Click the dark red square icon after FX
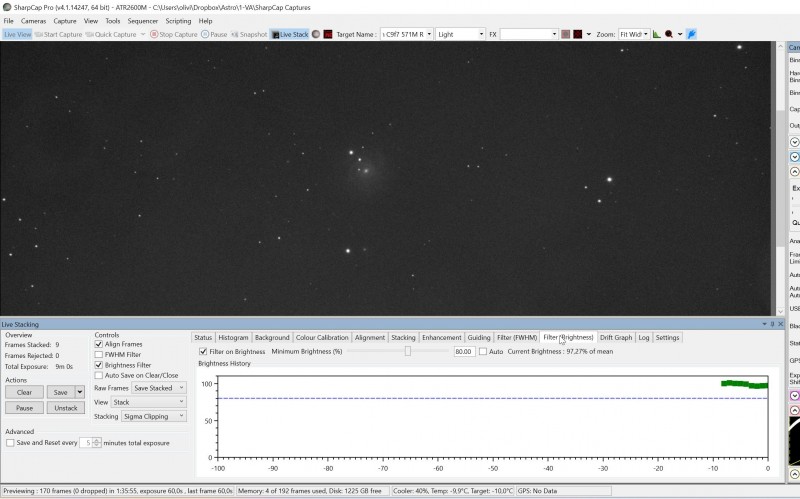The height and width of the screenshot is (499, 800). tap(578, 34)
